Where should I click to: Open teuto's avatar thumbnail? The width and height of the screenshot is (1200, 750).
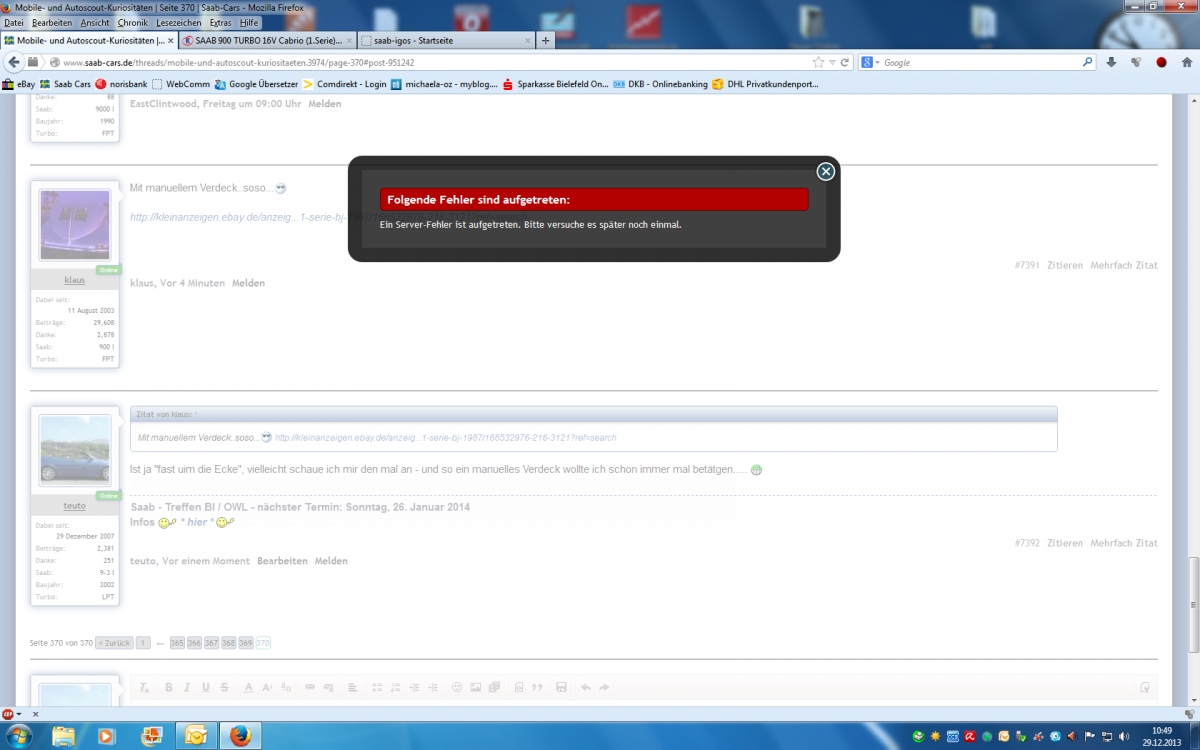[74, 451]
